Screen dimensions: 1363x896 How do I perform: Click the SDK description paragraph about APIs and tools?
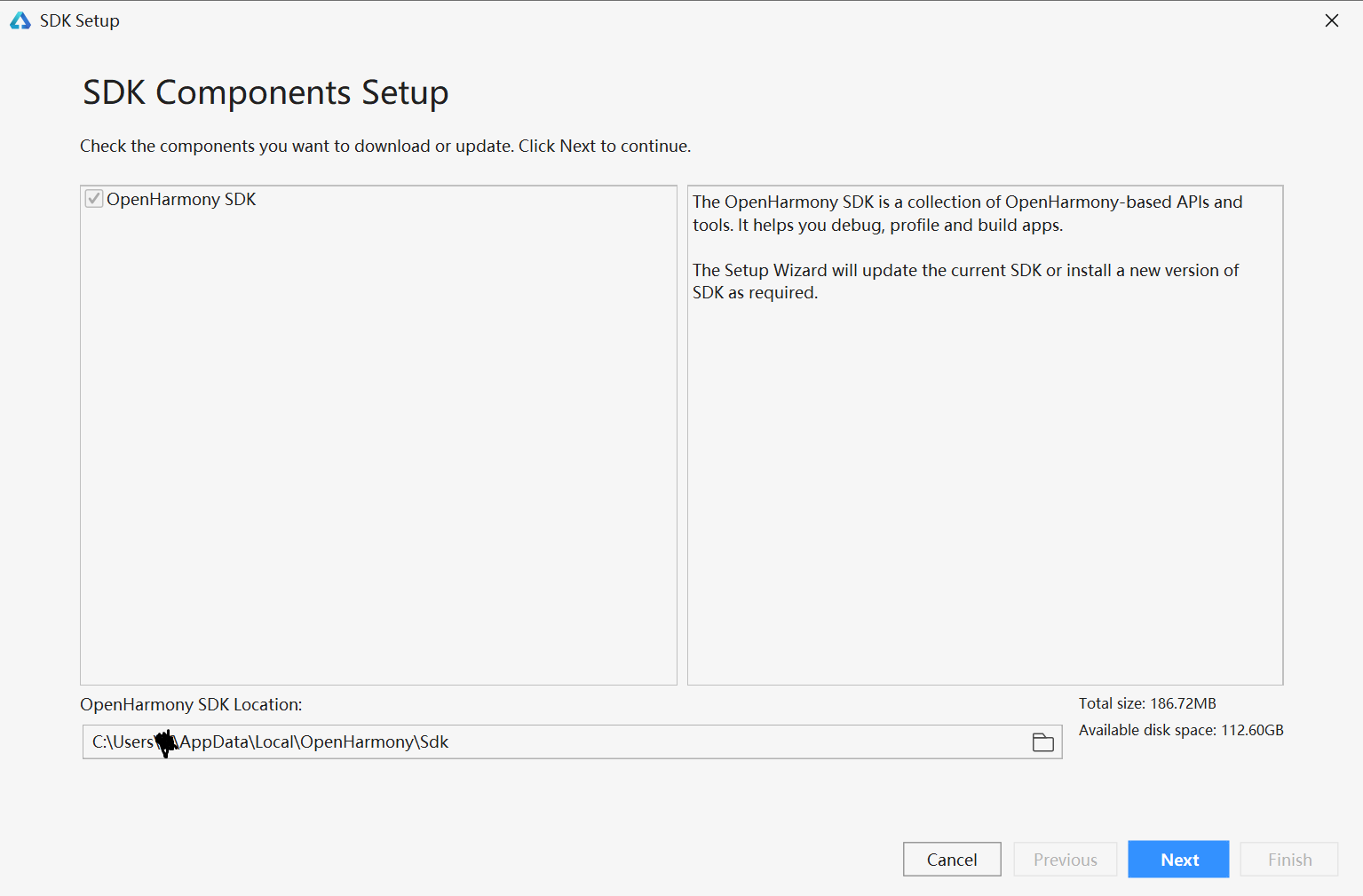pos(968,213)
